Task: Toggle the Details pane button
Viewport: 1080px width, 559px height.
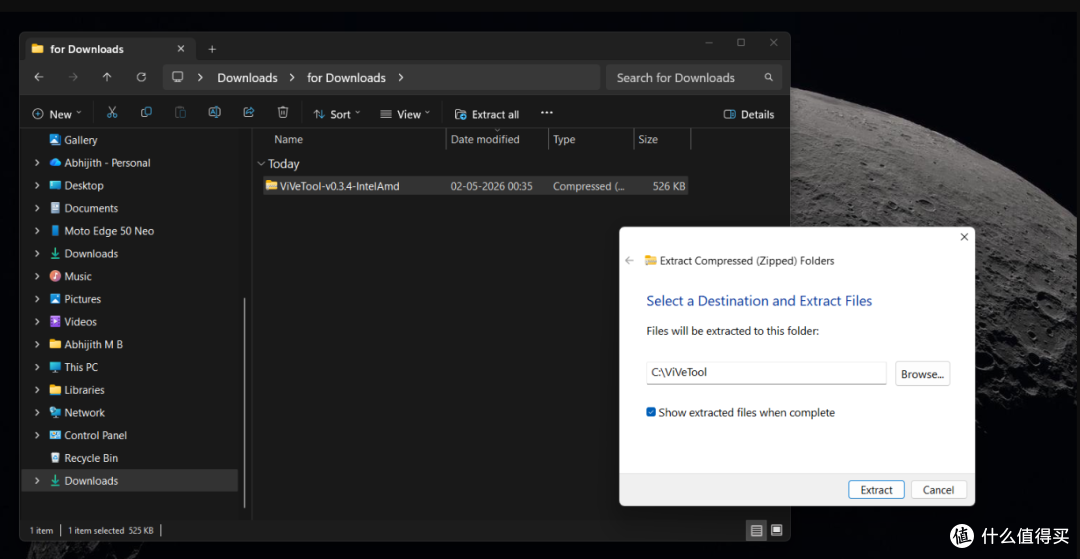Action: coord(749,114)
